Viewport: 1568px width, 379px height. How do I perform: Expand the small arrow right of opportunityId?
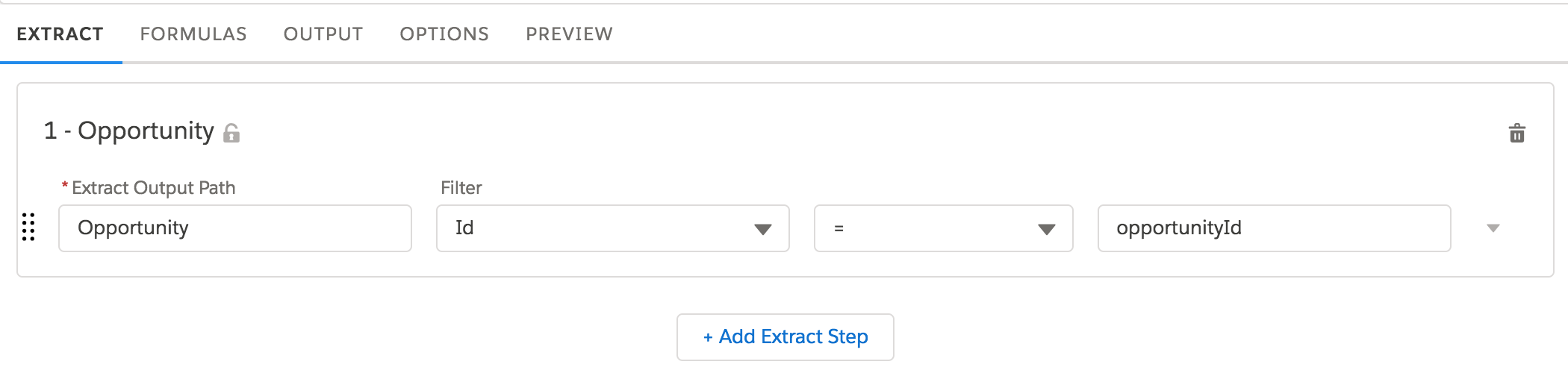[1493, 228]
